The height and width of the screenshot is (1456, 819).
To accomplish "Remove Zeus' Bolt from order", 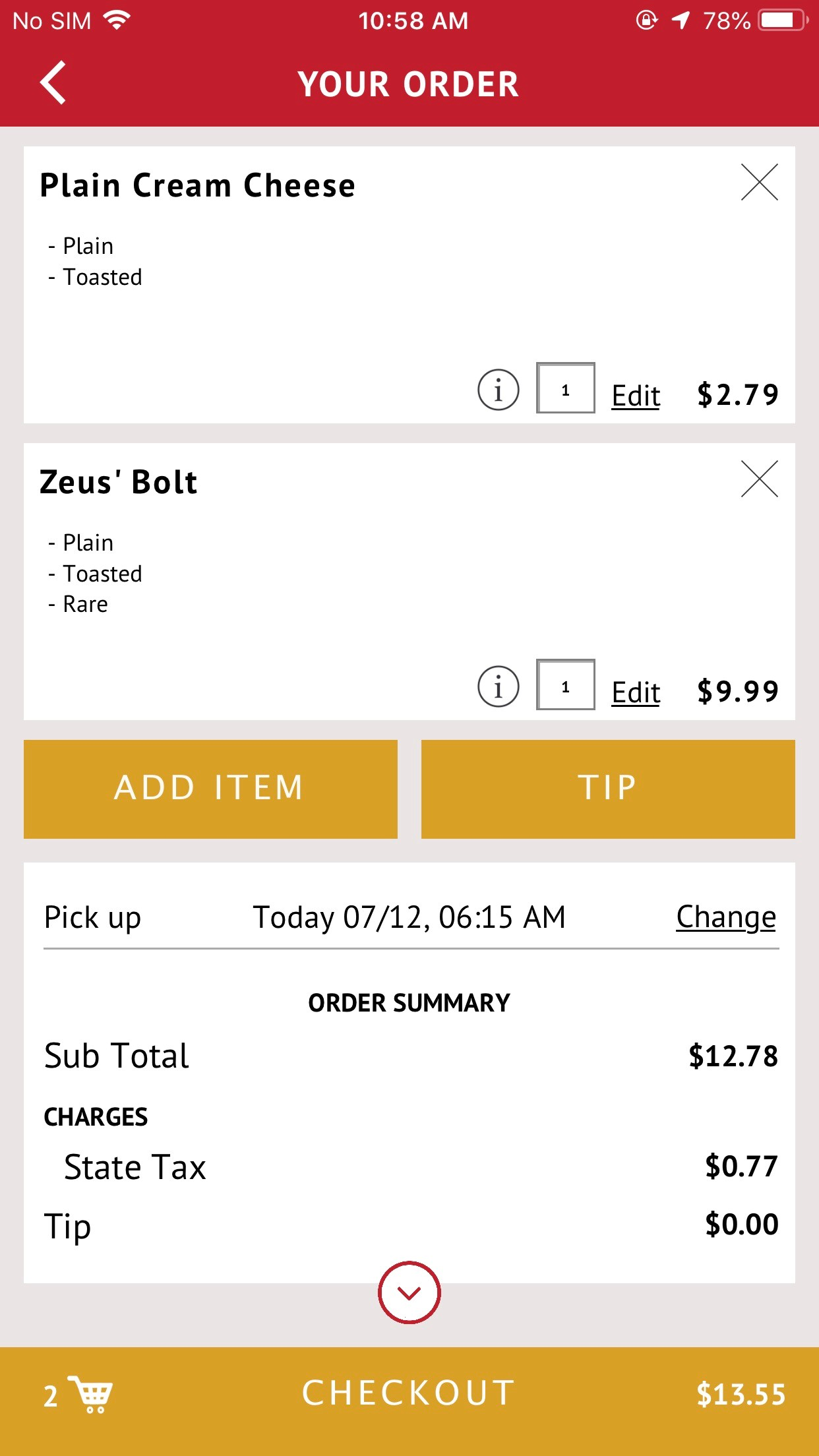I will [759, 479].
